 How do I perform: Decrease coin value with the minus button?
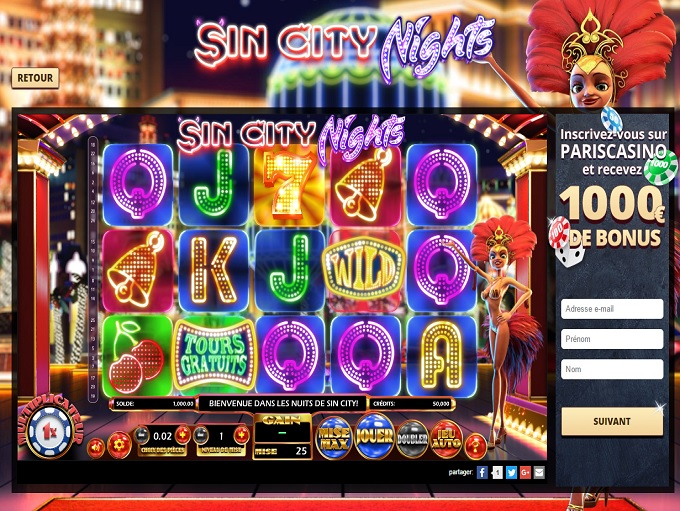142,435
